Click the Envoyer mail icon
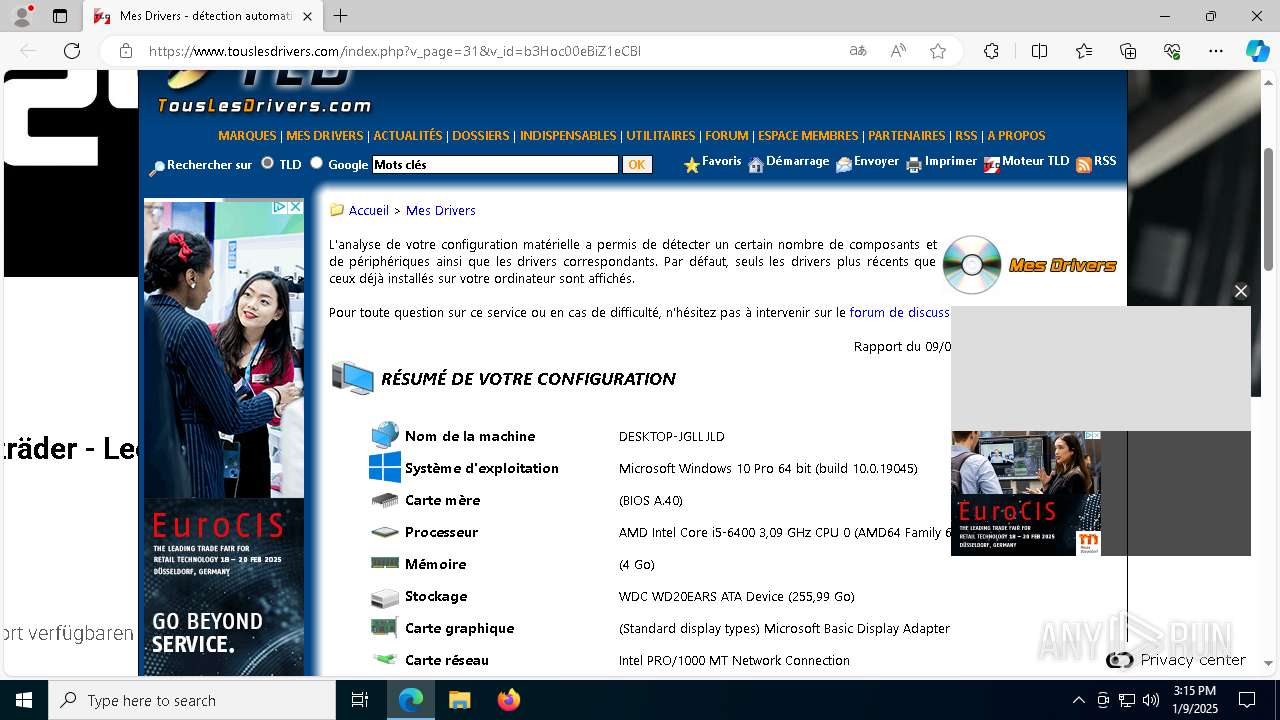This screenshot has width=1280, height=720. click(x=844, y=165)
